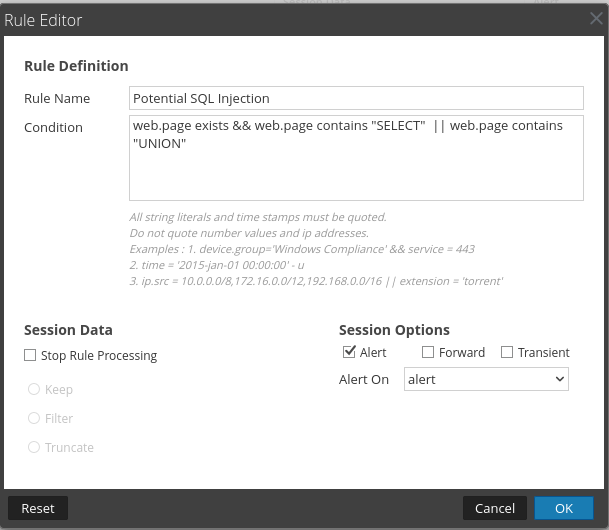Confirm the rule with OK
609x530 pixels.
pyautogui.click(x=564, y=508)
